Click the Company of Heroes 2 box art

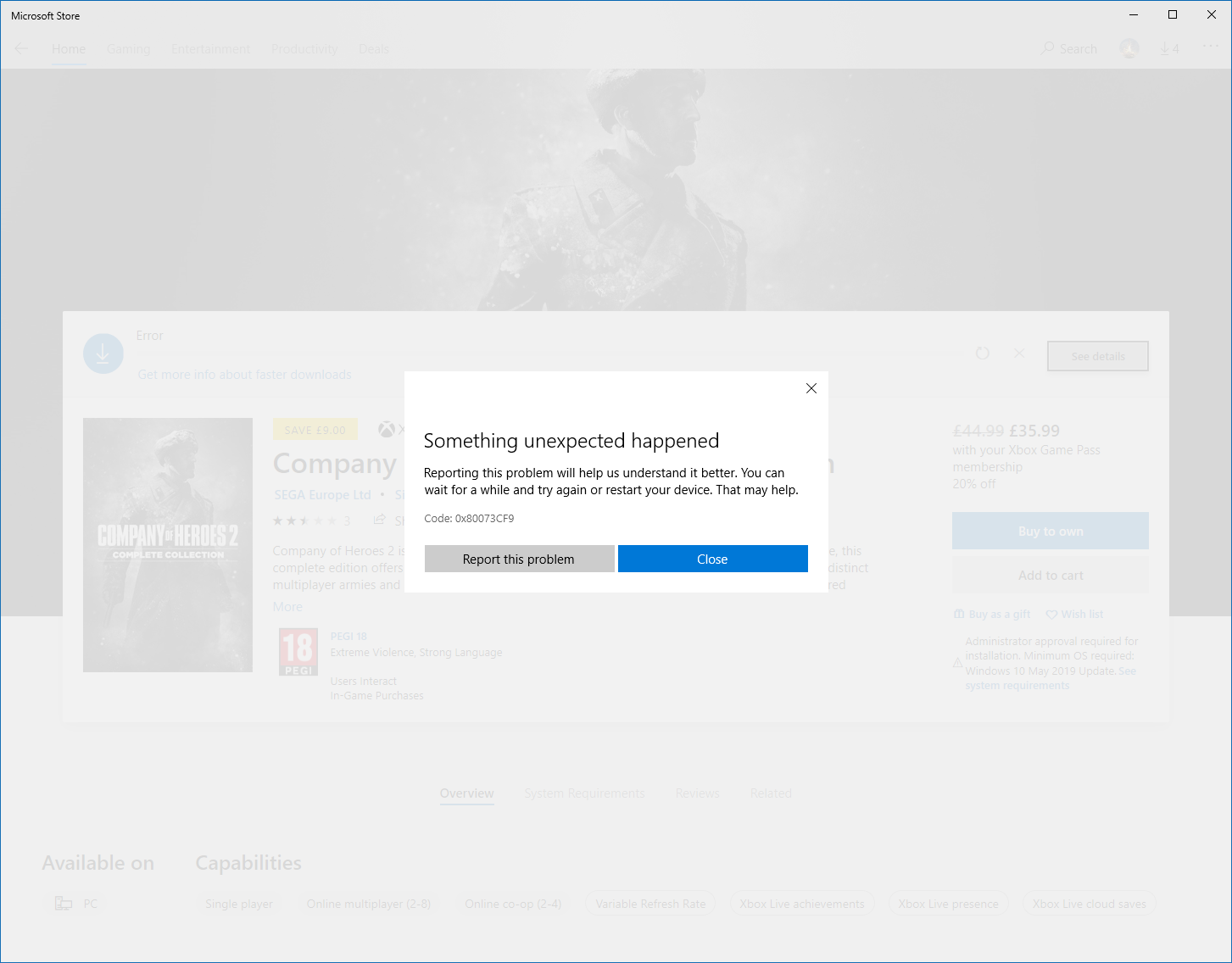[x=167, y=544]
